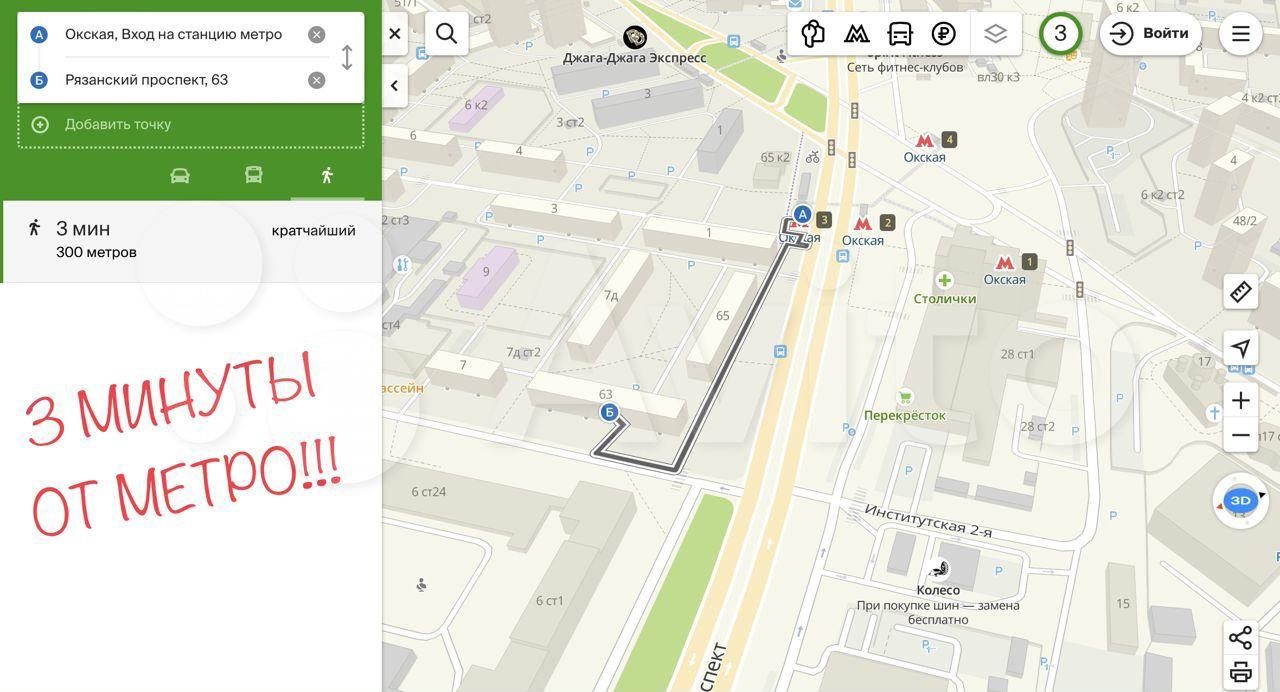Open the street panoramas layer icon
1280x692 pixels.
point(813,34)
